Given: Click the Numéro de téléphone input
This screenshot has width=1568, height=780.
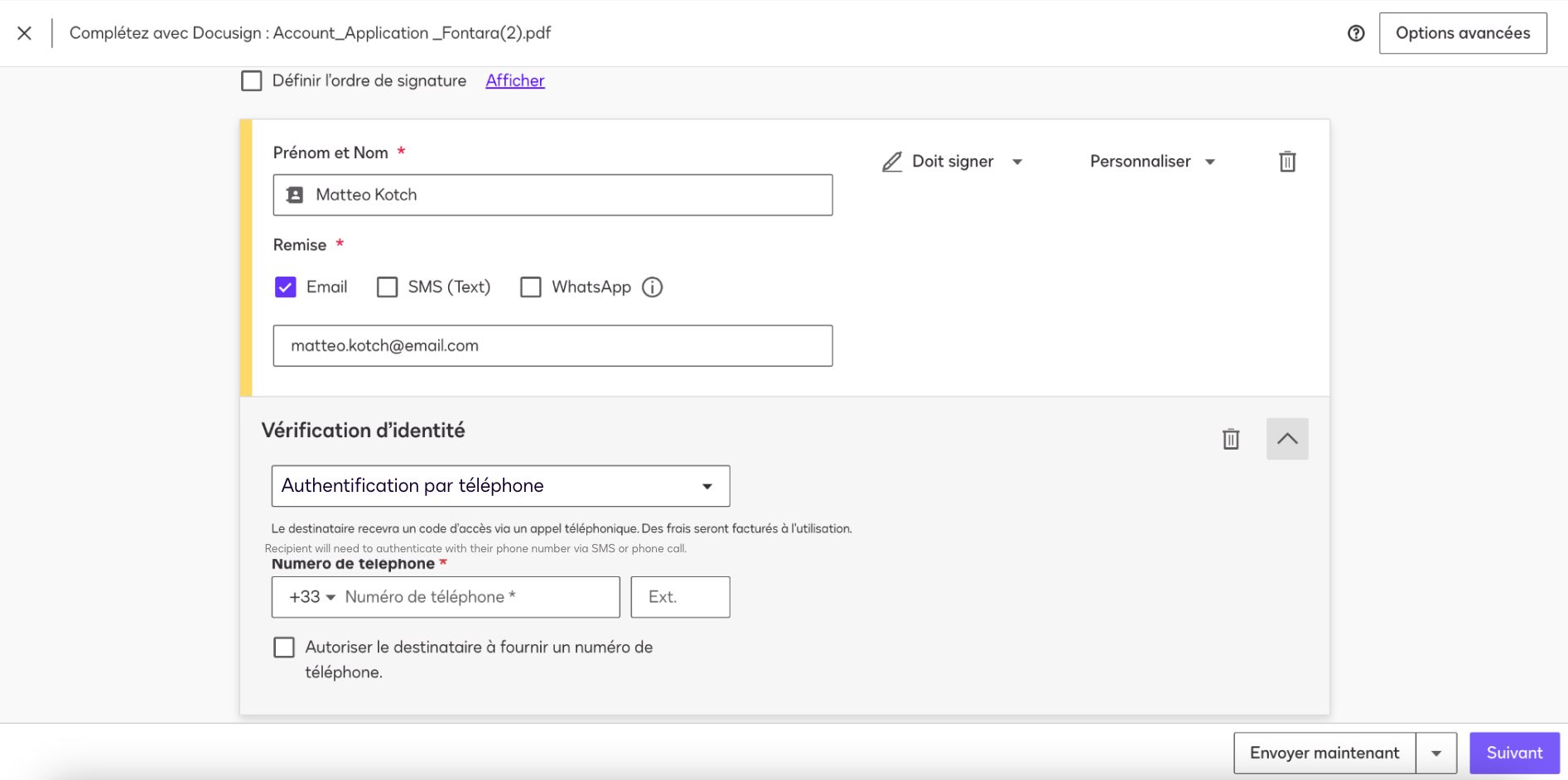Looking at the screenshot, I should pos(479,597).
